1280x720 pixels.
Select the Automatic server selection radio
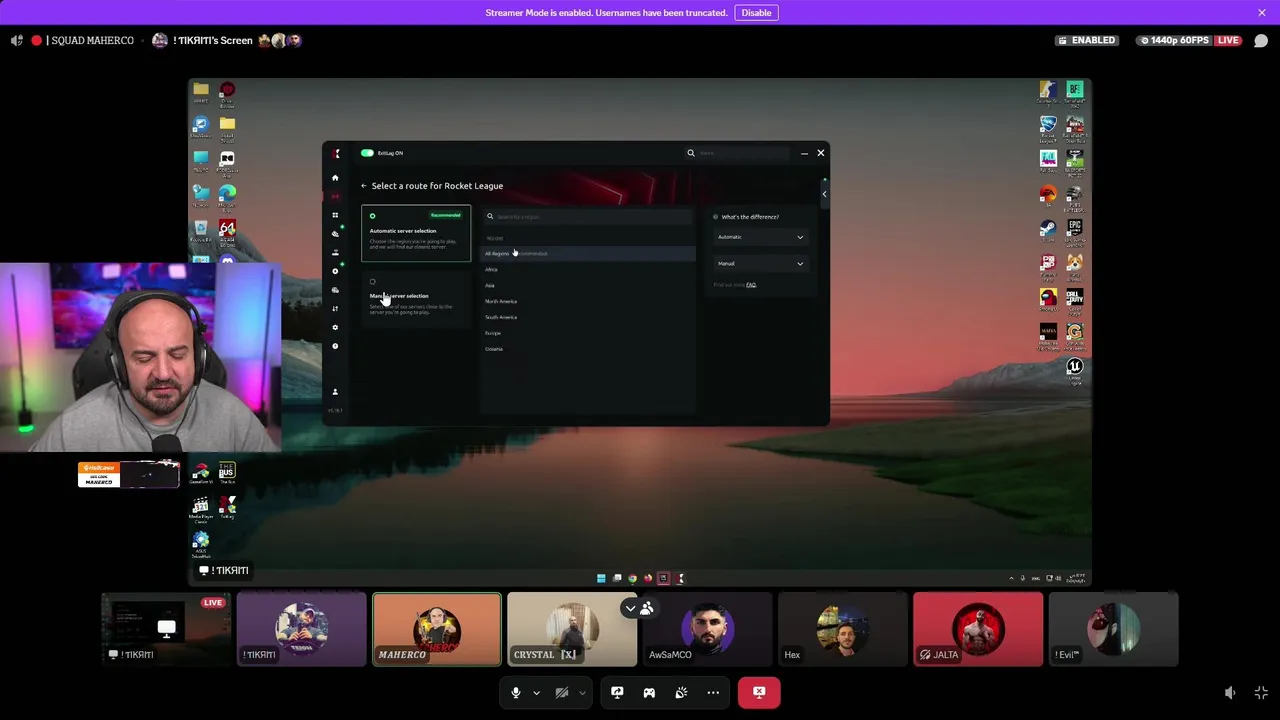(x=372, y=216)
